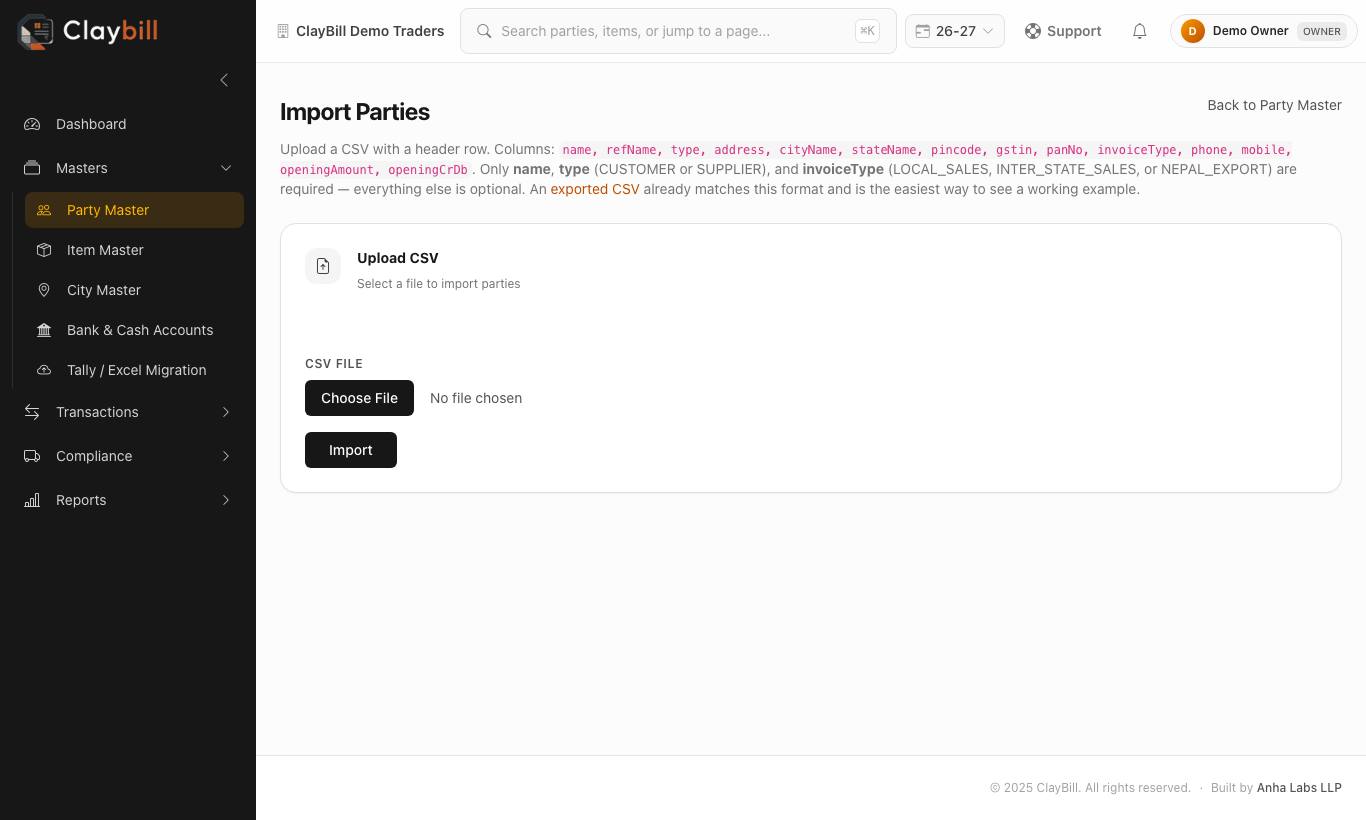
Task: Click the Item Master box icon
Action: pos(44,250)
